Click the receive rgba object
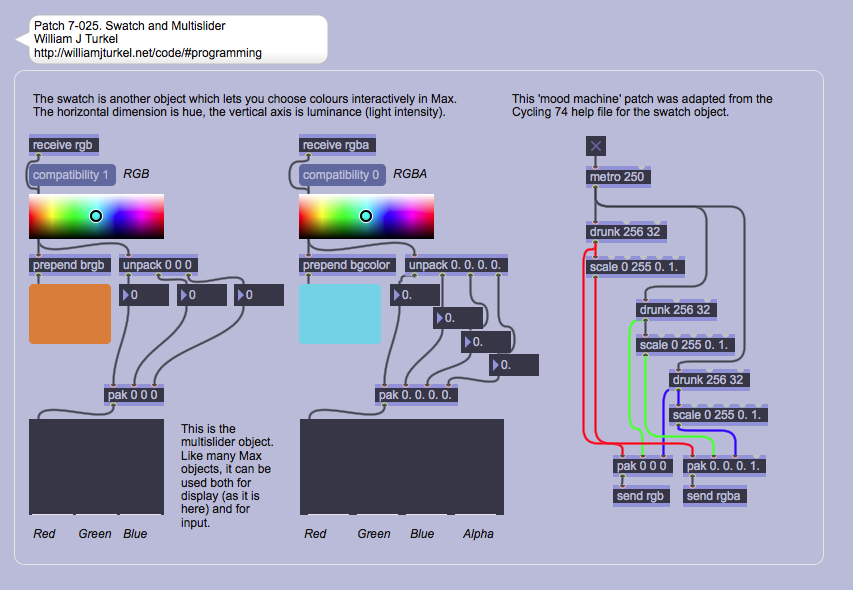Screen dimensions: 853x590 coord(338,145)
